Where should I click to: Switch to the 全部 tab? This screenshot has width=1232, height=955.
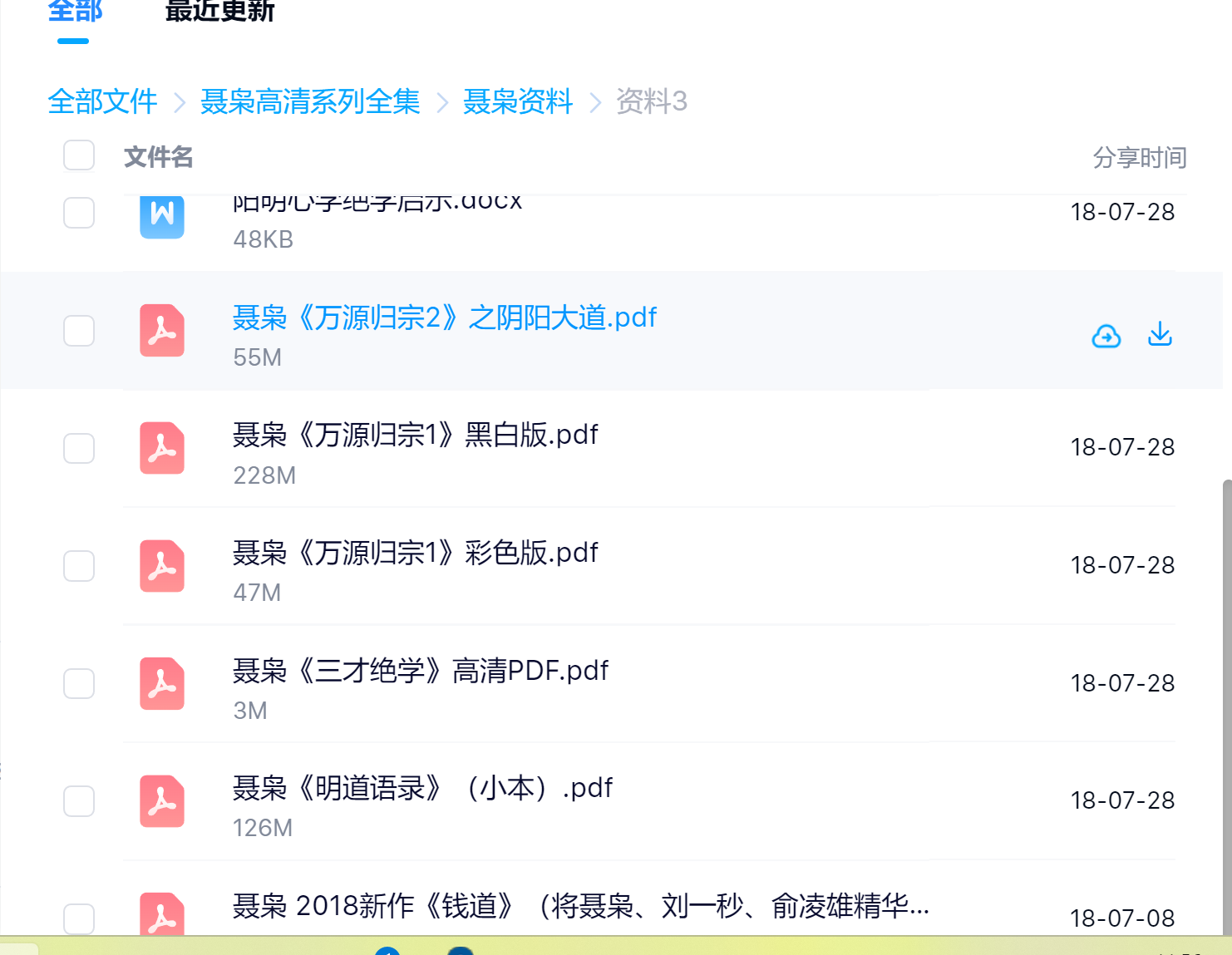[75, 12]
